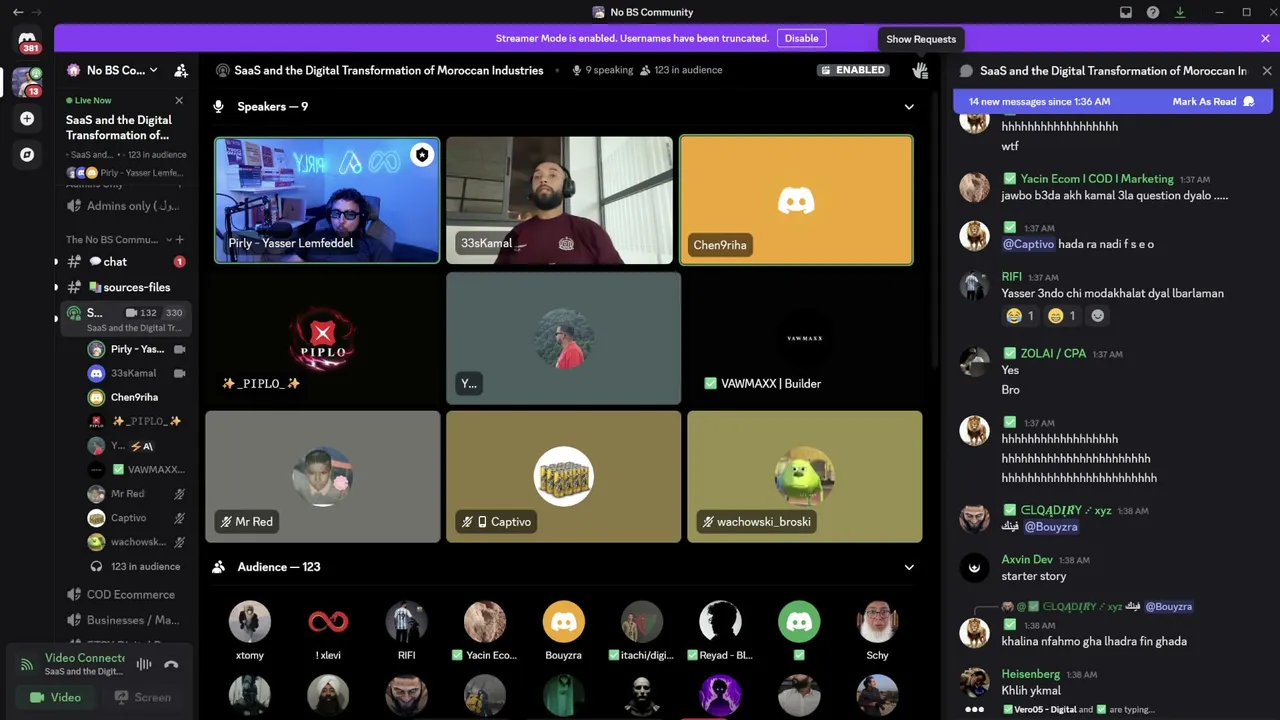The width and height of the screenshot is (1280, 720).
Task: Select Chen9riha in the sidebar speaker list
Action: [x=137, y=397]
